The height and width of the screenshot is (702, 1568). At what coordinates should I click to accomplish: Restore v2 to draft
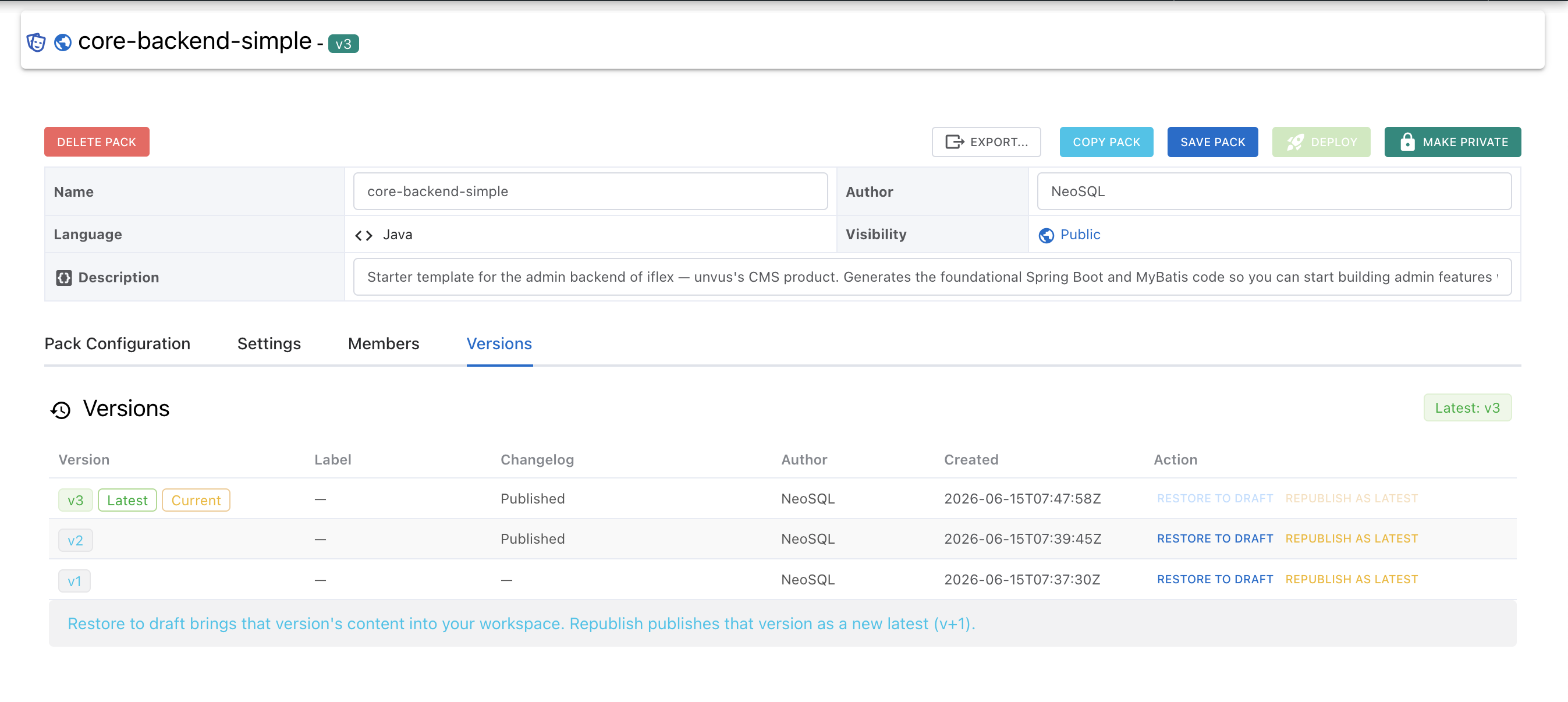point(1215,539)
